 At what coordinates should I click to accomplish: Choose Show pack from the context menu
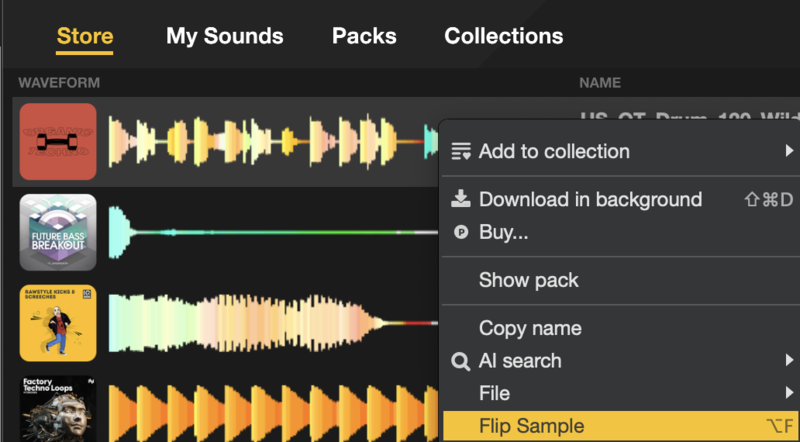528,280
